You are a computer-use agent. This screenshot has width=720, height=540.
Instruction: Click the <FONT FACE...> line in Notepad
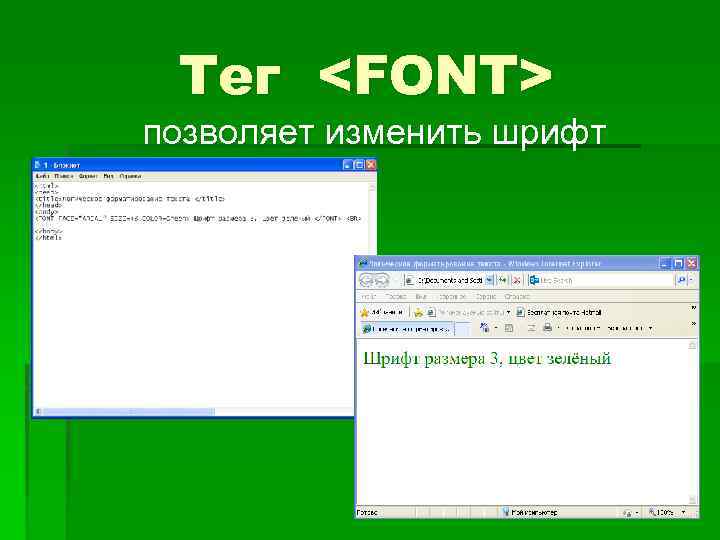[198, 219]
